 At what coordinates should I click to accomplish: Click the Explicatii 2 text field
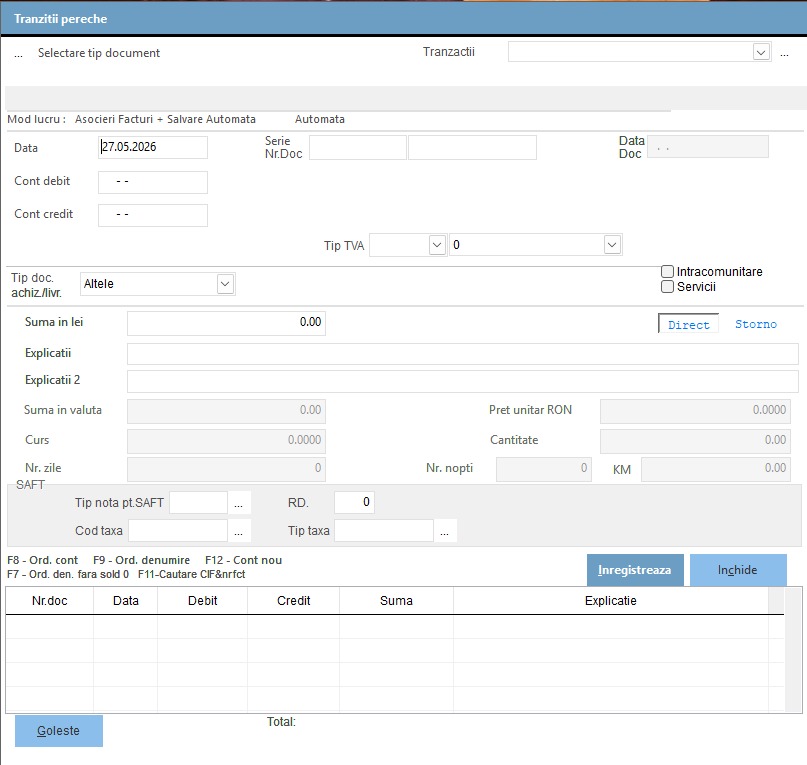[463, 381]
